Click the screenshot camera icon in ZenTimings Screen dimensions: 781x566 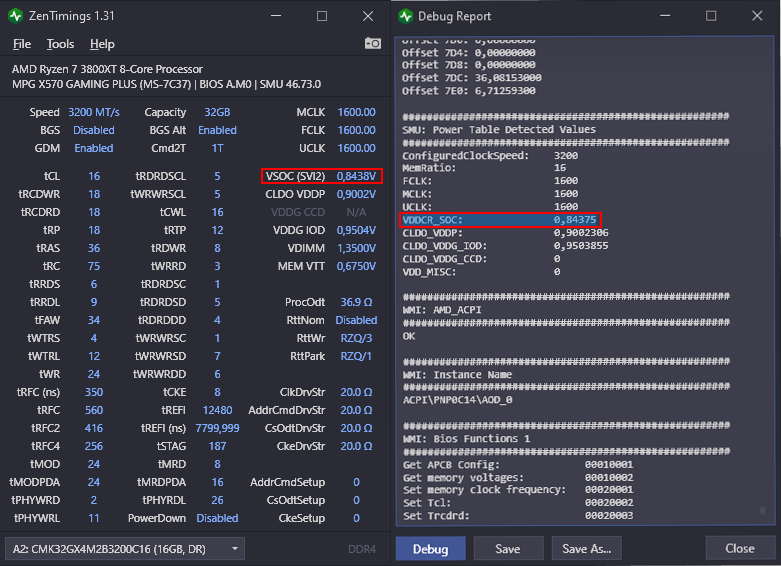click(372, 43)
